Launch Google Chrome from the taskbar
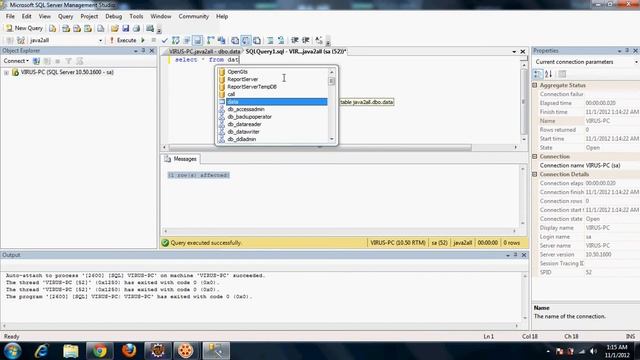The height and width of the screenshot is (360, 640). [99, 351]
